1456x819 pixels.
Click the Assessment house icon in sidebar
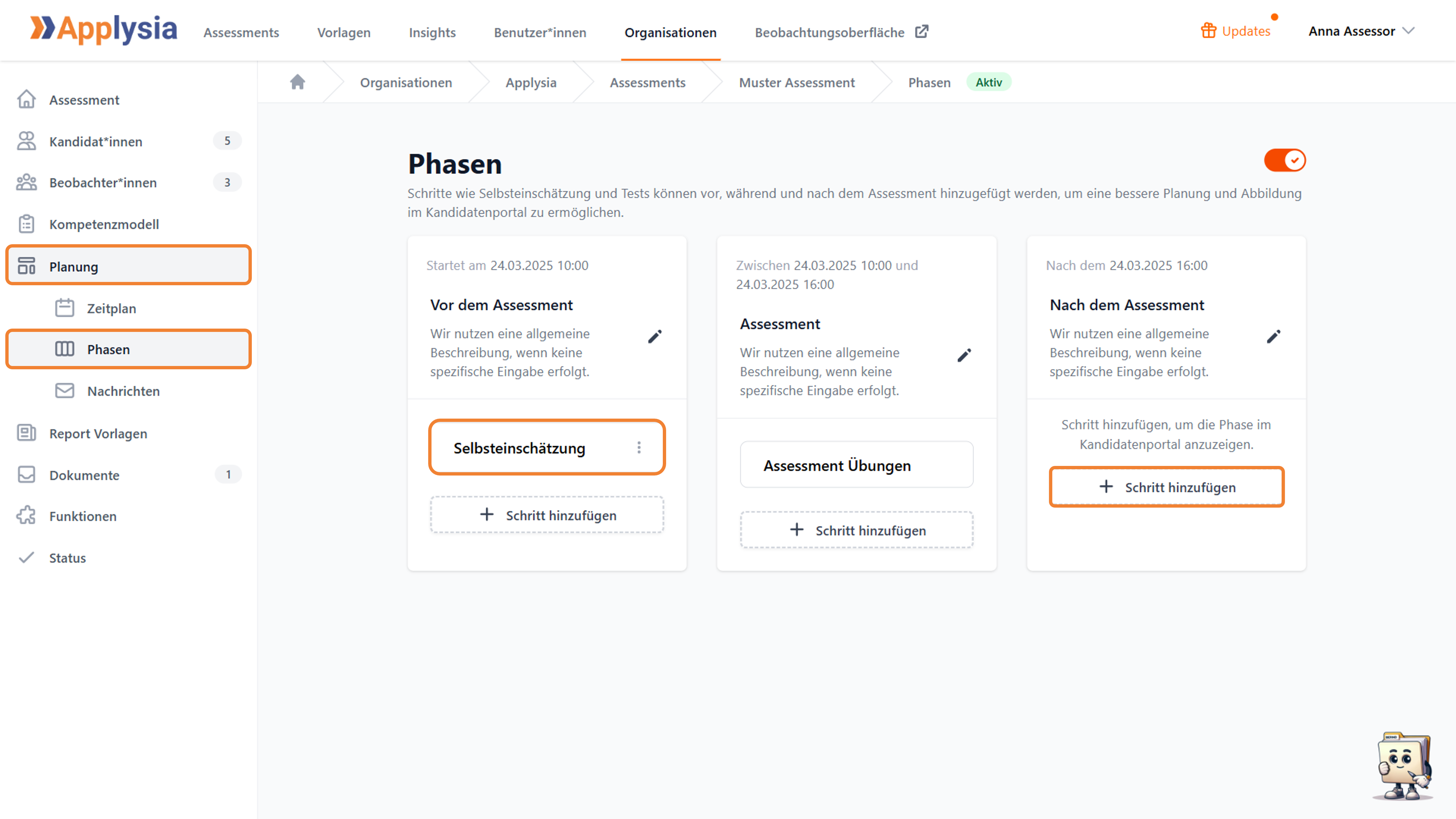click(x=26, y=100)
